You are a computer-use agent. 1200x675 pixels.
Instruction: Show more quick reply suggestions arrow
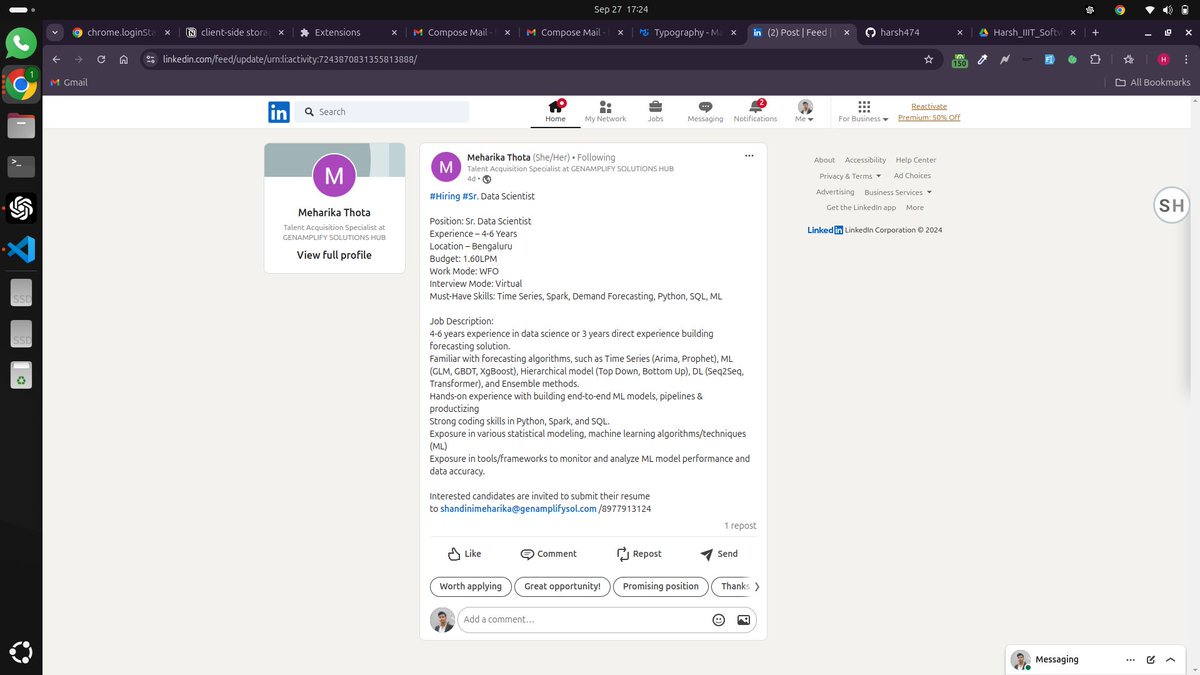757,587
